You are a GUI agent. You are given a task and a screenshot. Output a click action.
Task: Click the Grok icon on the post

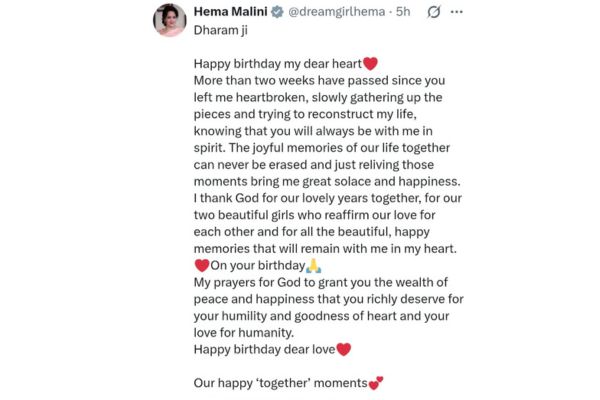point(435,12)
